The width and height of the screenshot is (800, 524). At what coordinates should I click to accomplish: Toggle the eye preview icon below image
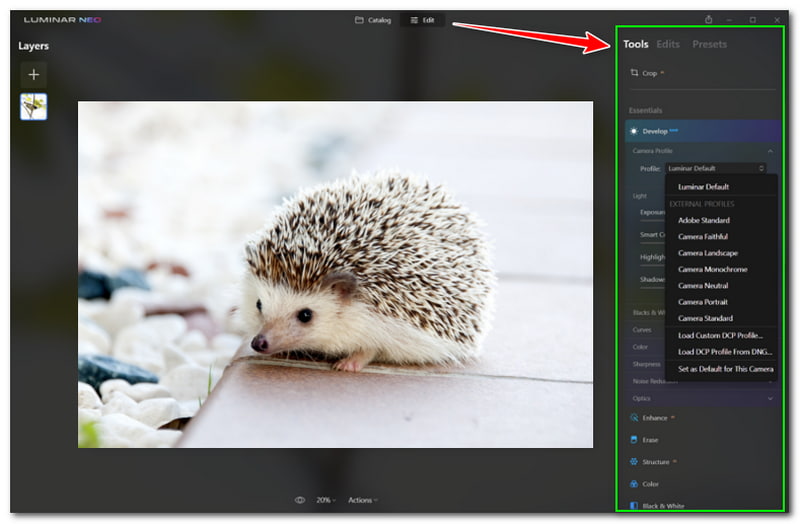coord(300,500)
